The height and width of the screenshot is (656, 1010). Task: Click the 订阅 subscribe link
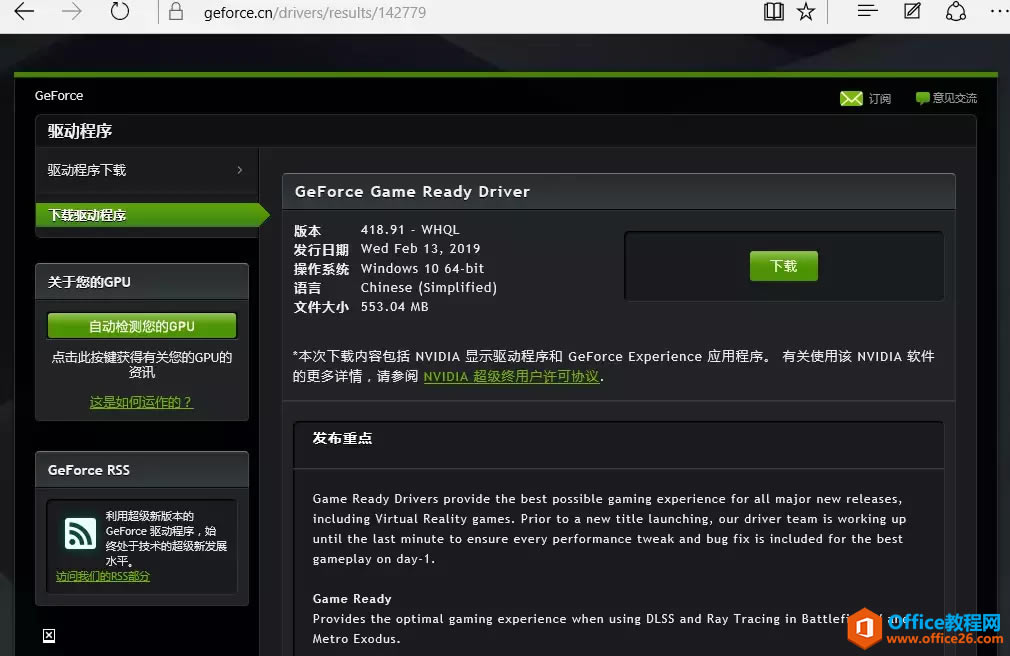(x=879, y=99)
